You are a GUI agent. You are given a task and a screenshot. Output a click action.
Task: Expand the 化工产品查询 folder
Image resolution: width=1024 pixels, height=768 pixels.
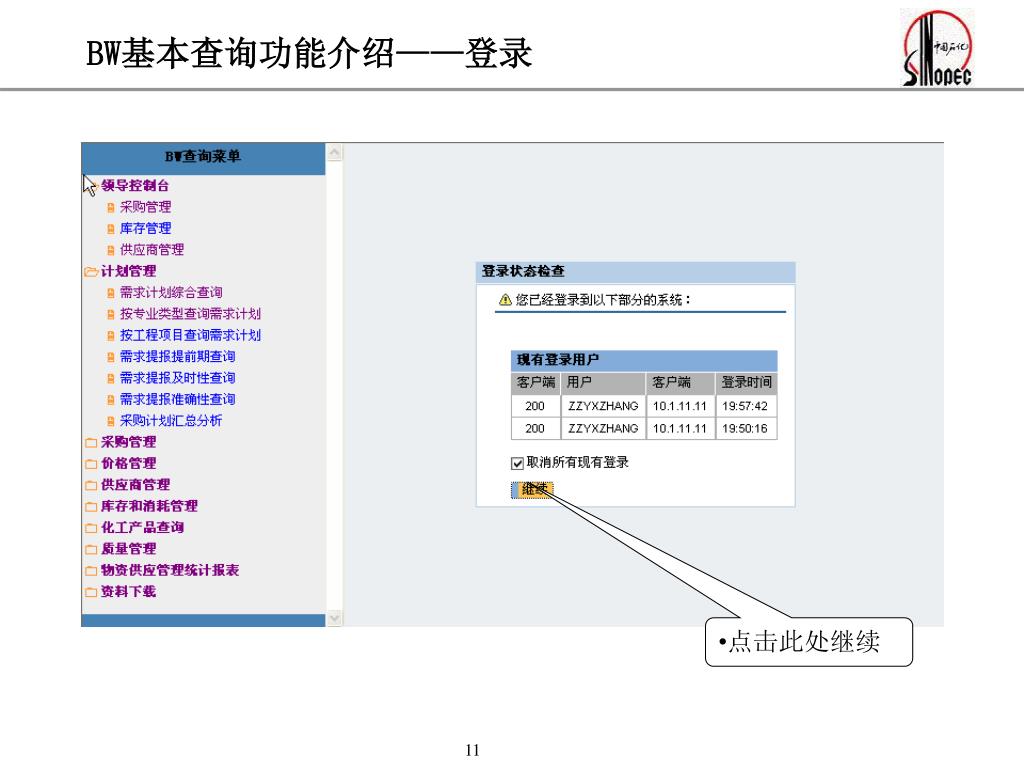click(91, 528)
